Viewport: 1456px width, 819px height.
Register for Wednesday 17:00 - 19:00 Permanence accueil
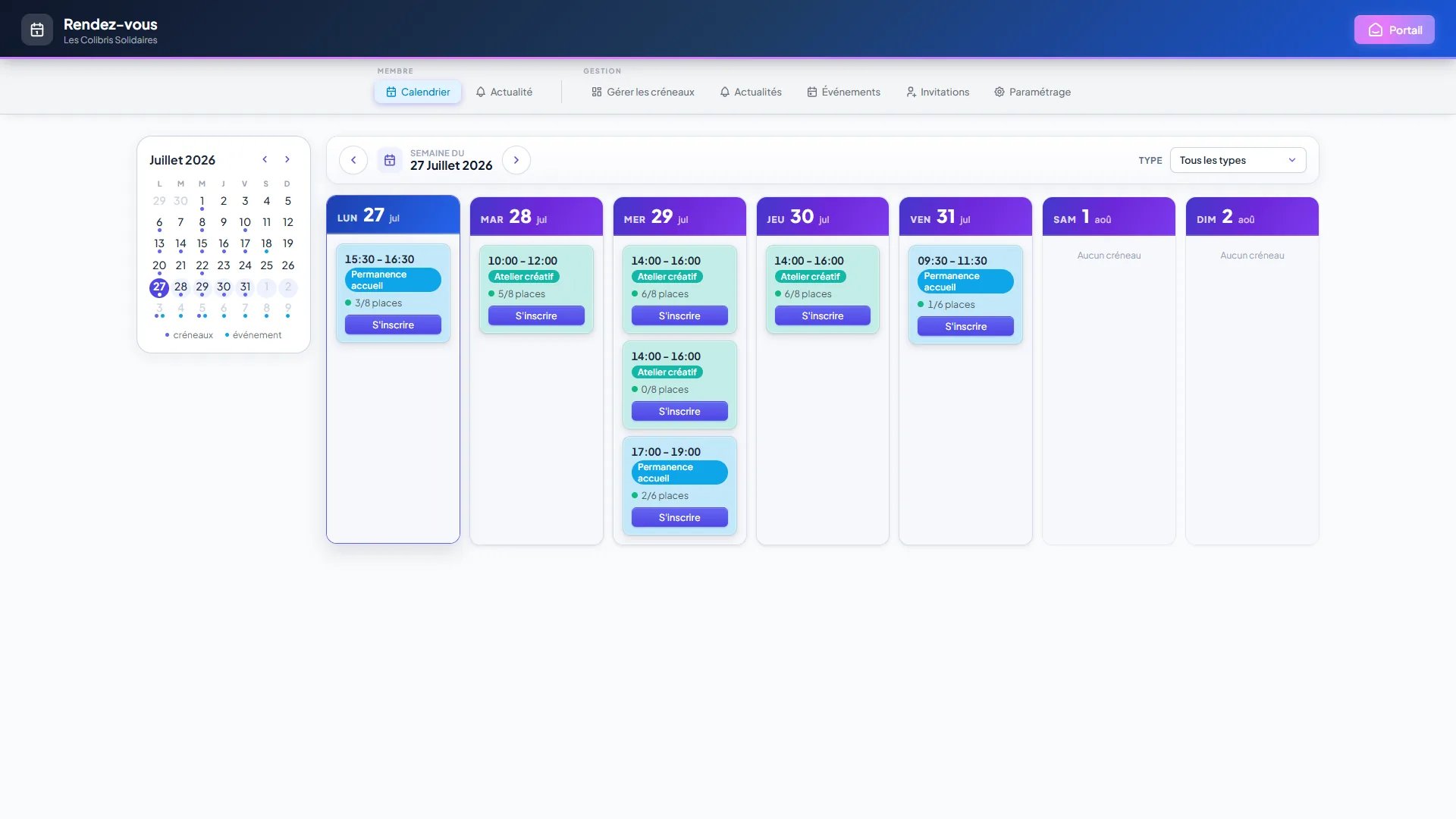coord(679,517)
